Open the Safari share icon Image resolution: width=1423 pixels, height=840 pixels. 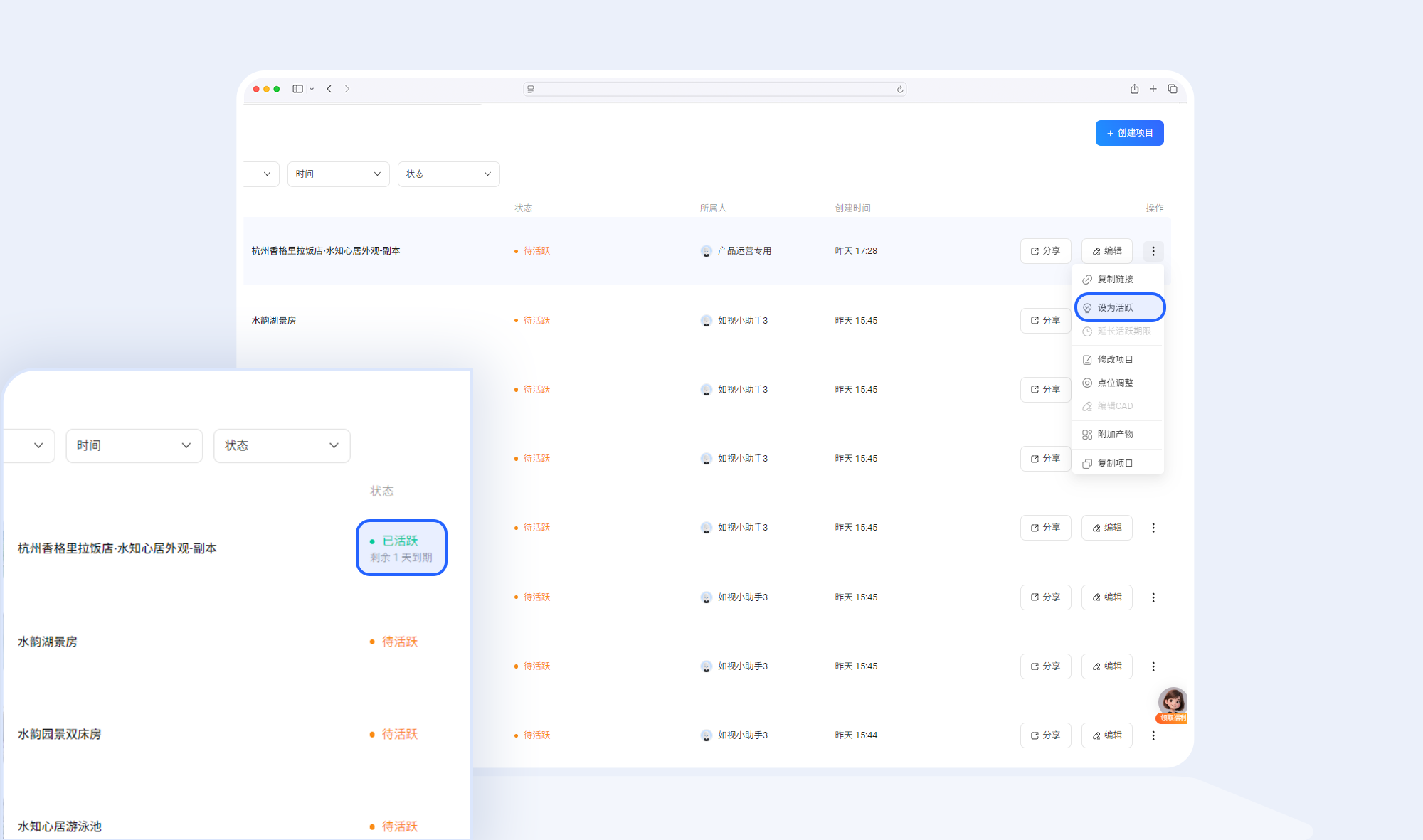(x=1134, y=89)
